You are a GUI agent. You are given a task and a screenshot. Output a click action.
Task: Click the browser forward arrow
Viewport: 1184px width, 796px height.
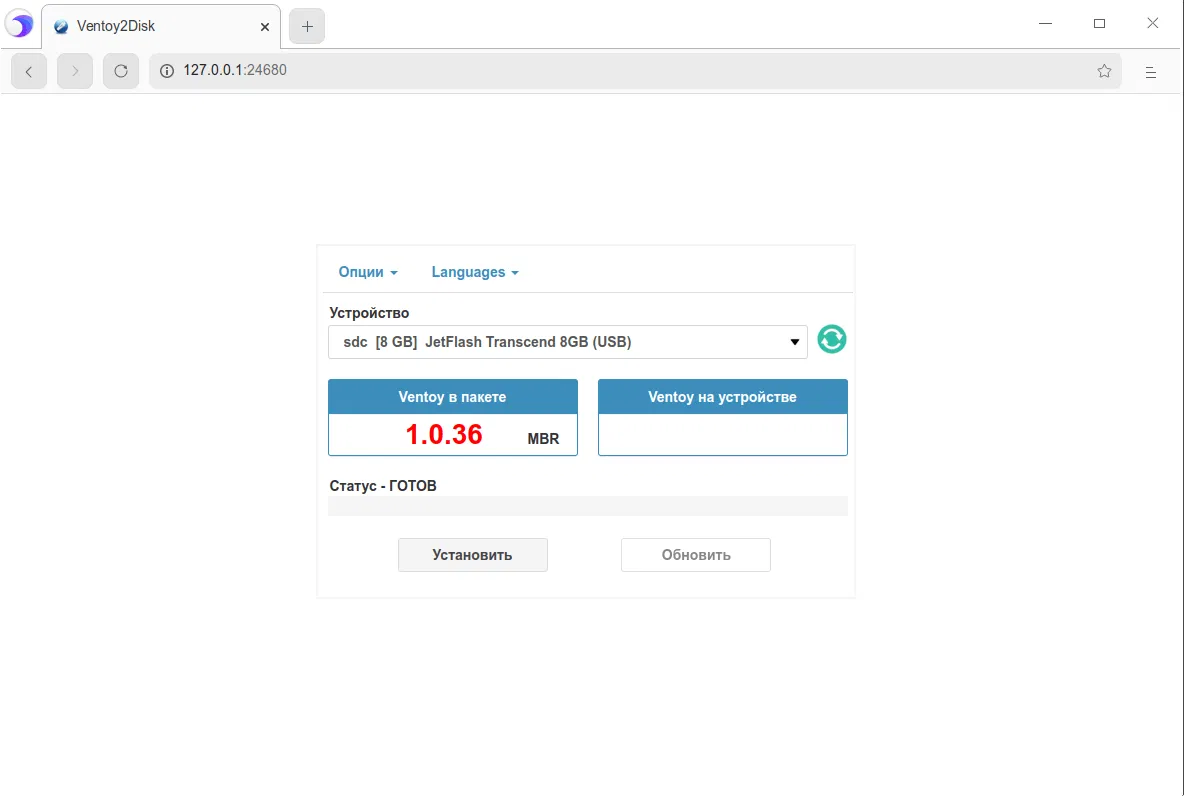coord(75,71)
